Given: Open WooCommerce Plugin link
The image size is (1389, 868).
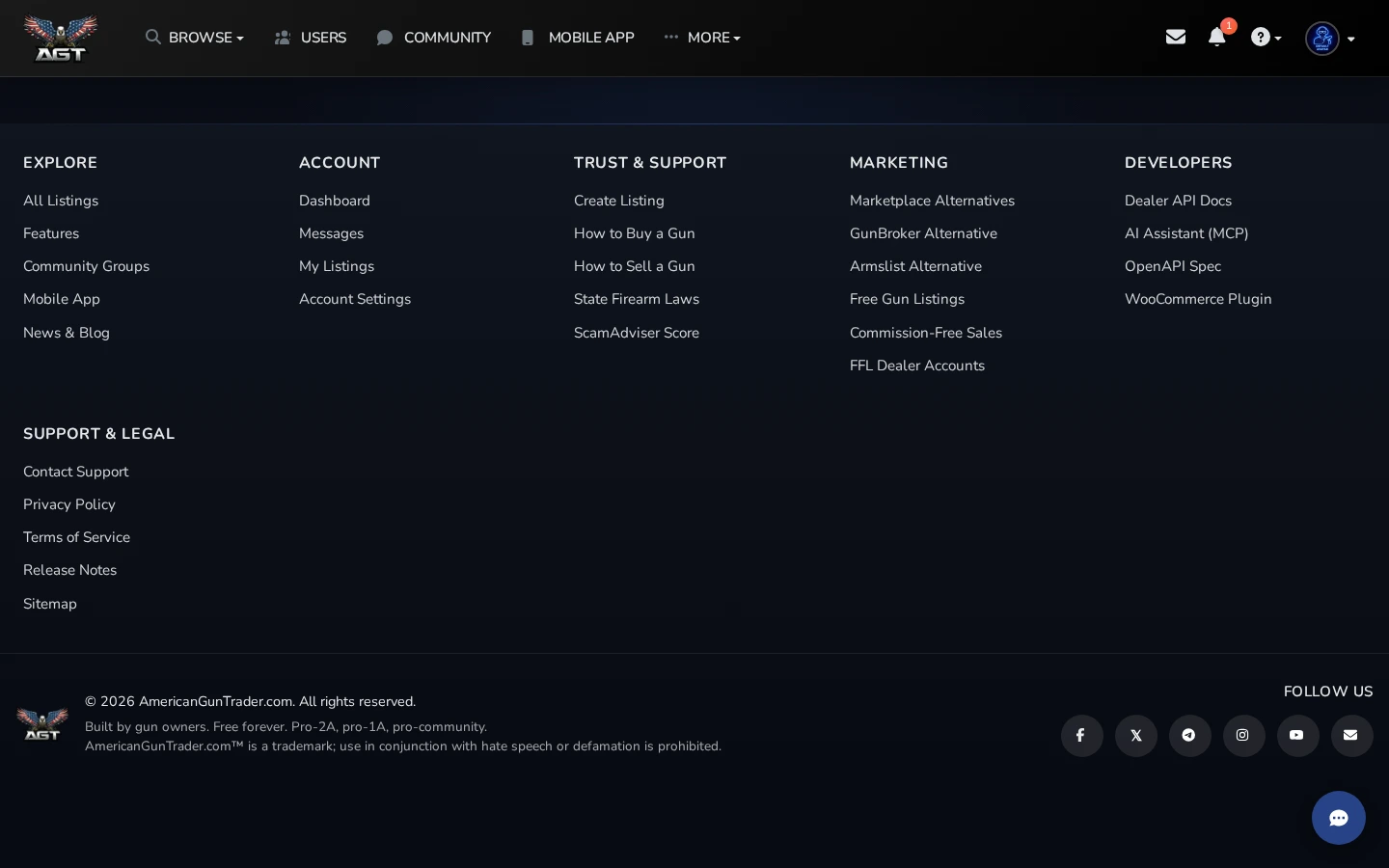Looking at the screenshot, I should click(x=1198, y=299).
